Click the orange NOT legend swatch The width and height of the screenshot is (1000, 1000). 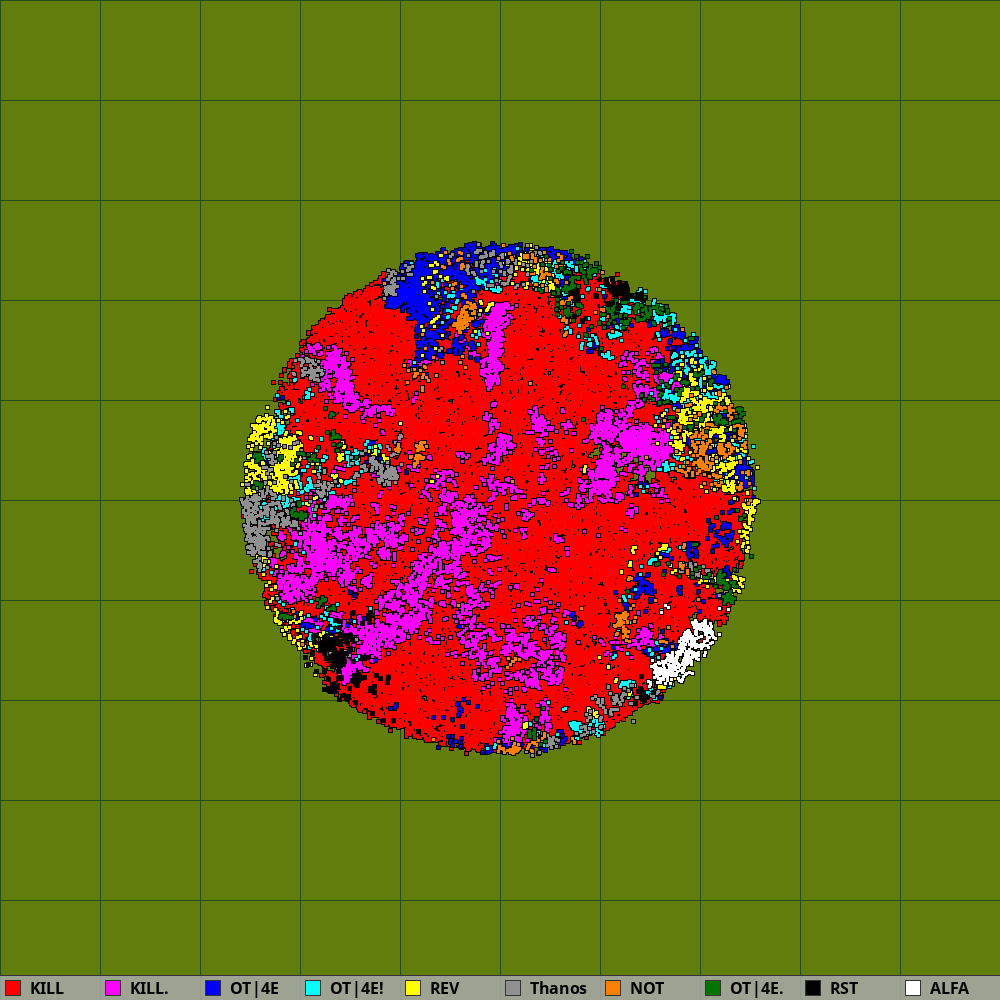pyautogui.click(x=613, y=988)
